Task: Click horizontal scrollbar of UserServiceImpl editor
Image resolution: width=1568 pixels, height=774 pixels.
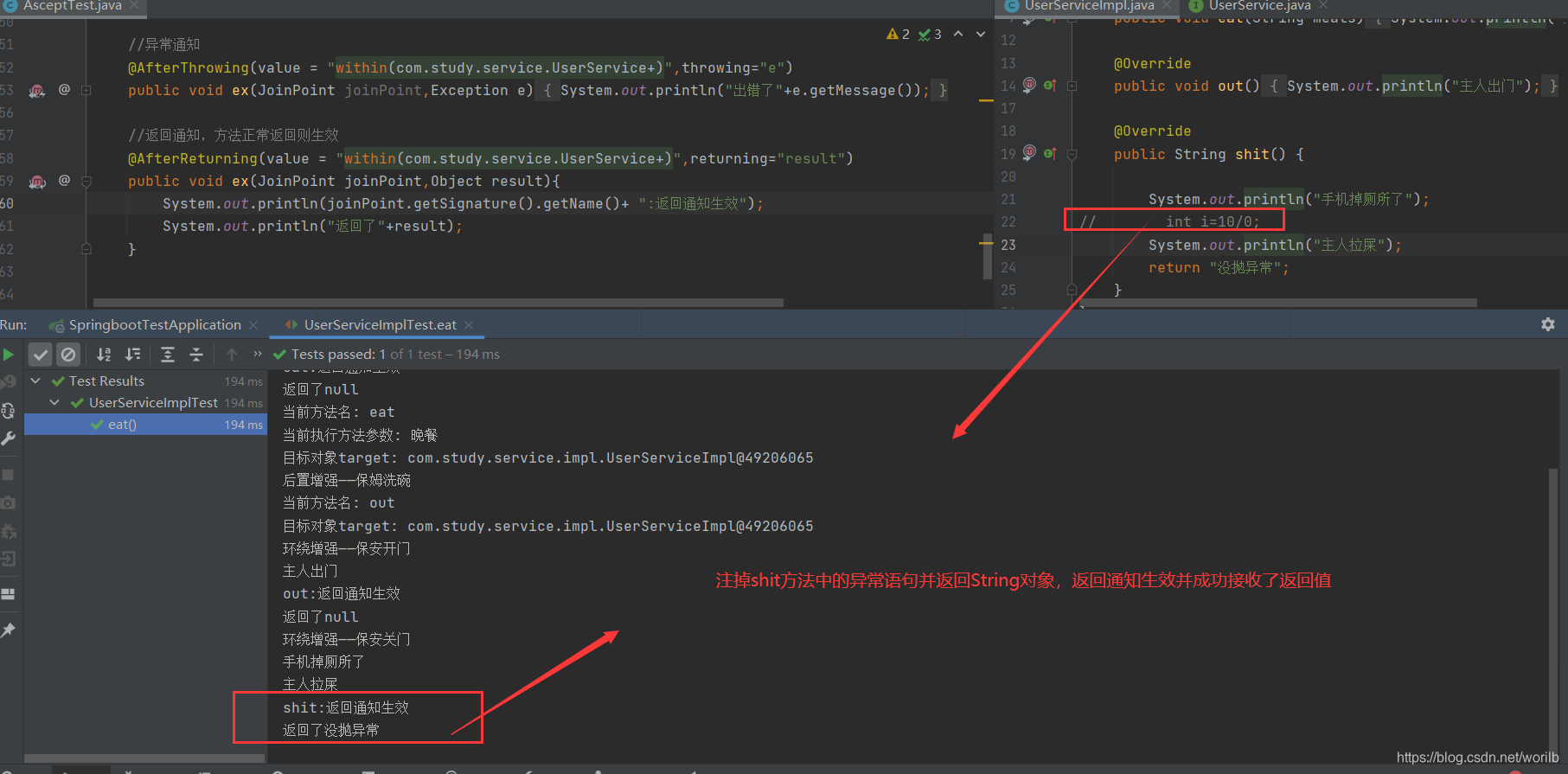Action: point(1280,304)
